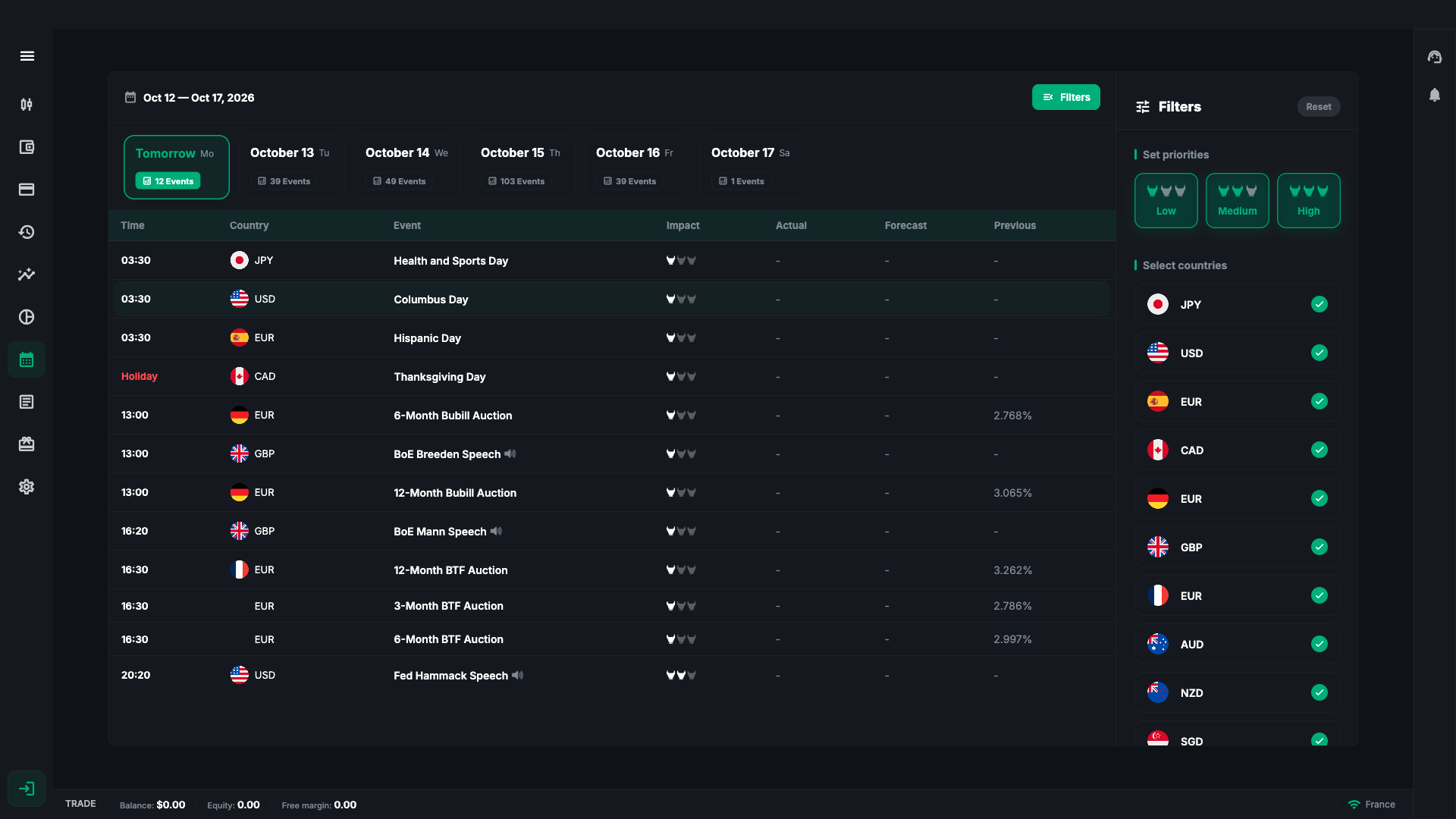1456x819 pixels.
Task: Click the TRADE label in status bar
Action: [80, 804]
